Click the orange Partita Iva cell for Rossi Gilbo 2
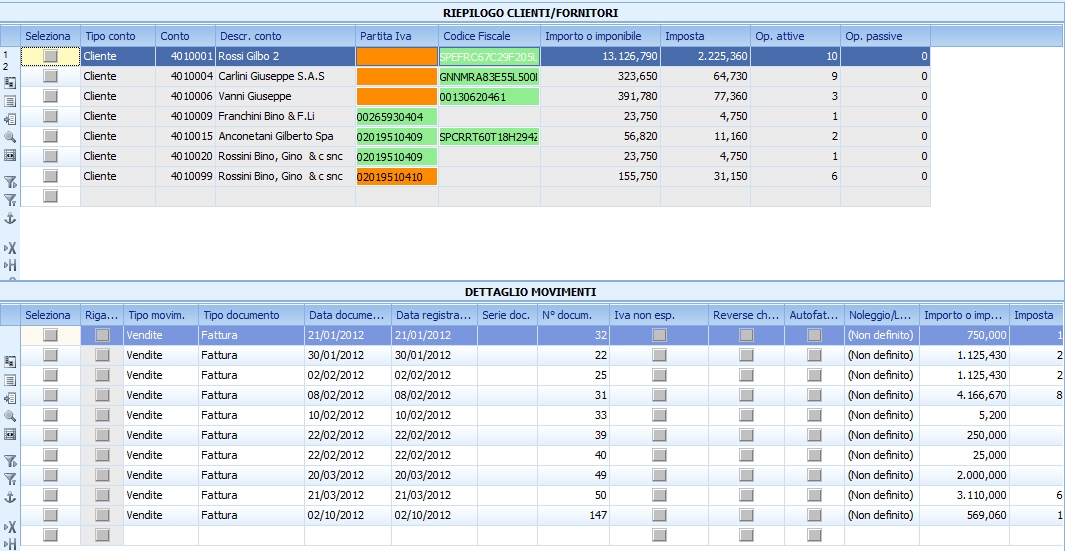This screenshot has height=551, width=1065. click(396, 56)
